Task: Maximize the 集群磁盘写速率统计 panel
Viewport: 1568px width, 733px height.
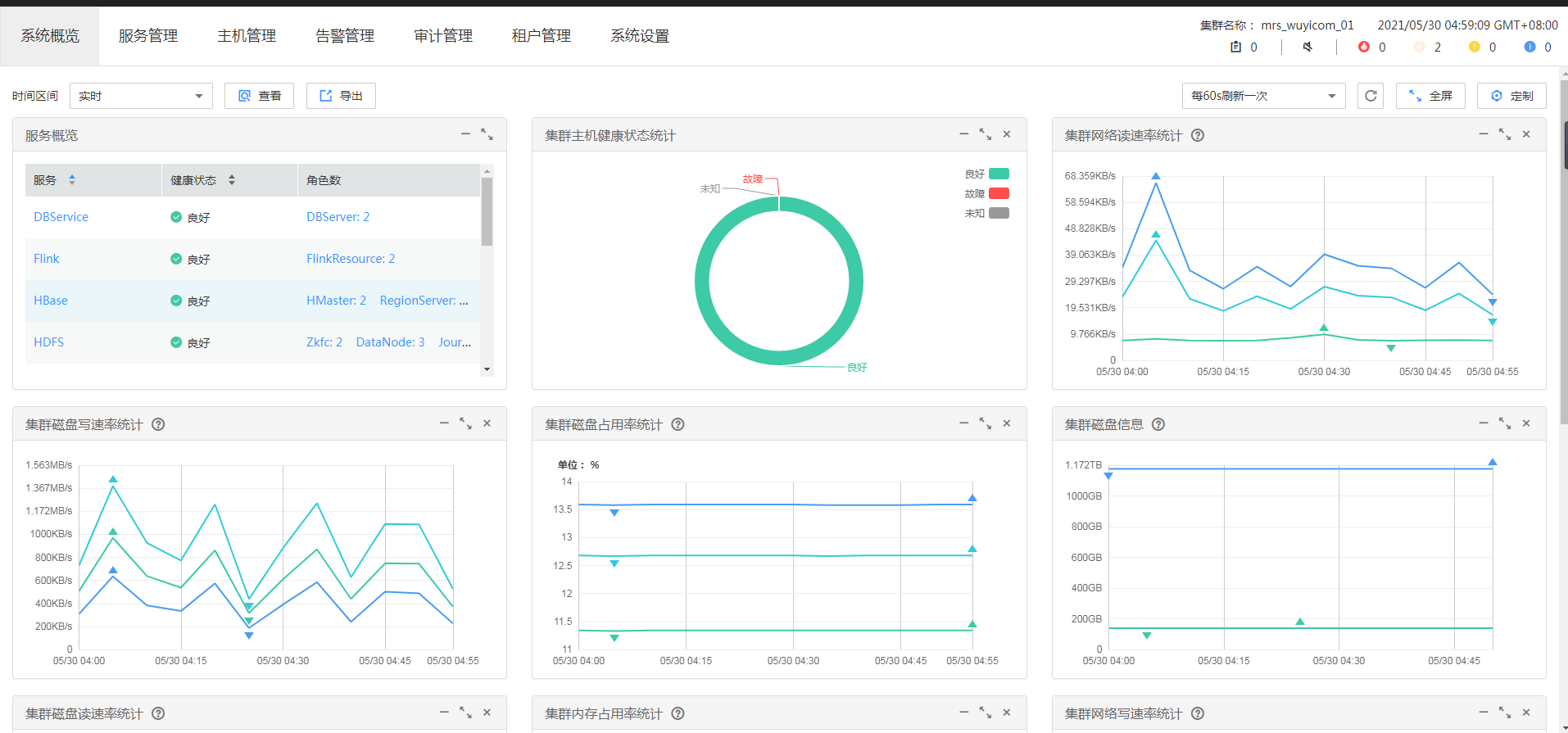Action: point(465,423)
